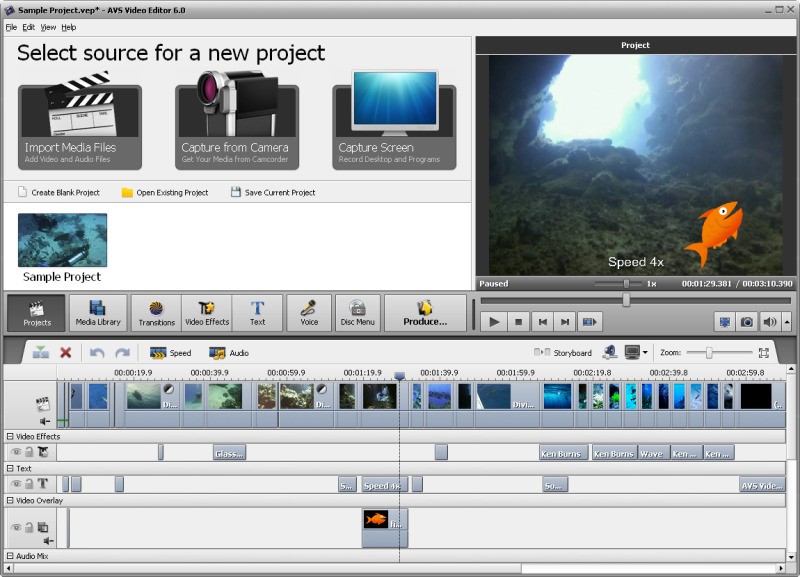Collapse the Audio Mix section

13,553
